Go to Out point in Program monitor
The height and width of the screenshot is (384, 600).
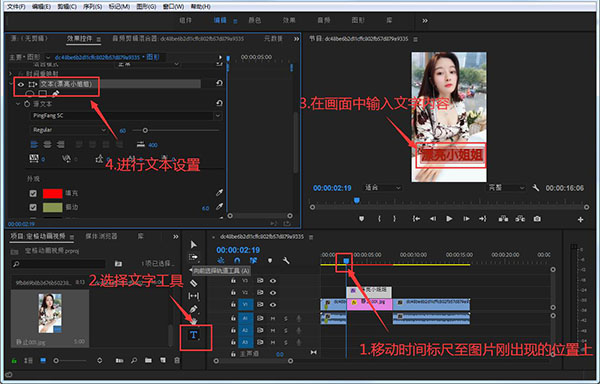tap(483, 219)
